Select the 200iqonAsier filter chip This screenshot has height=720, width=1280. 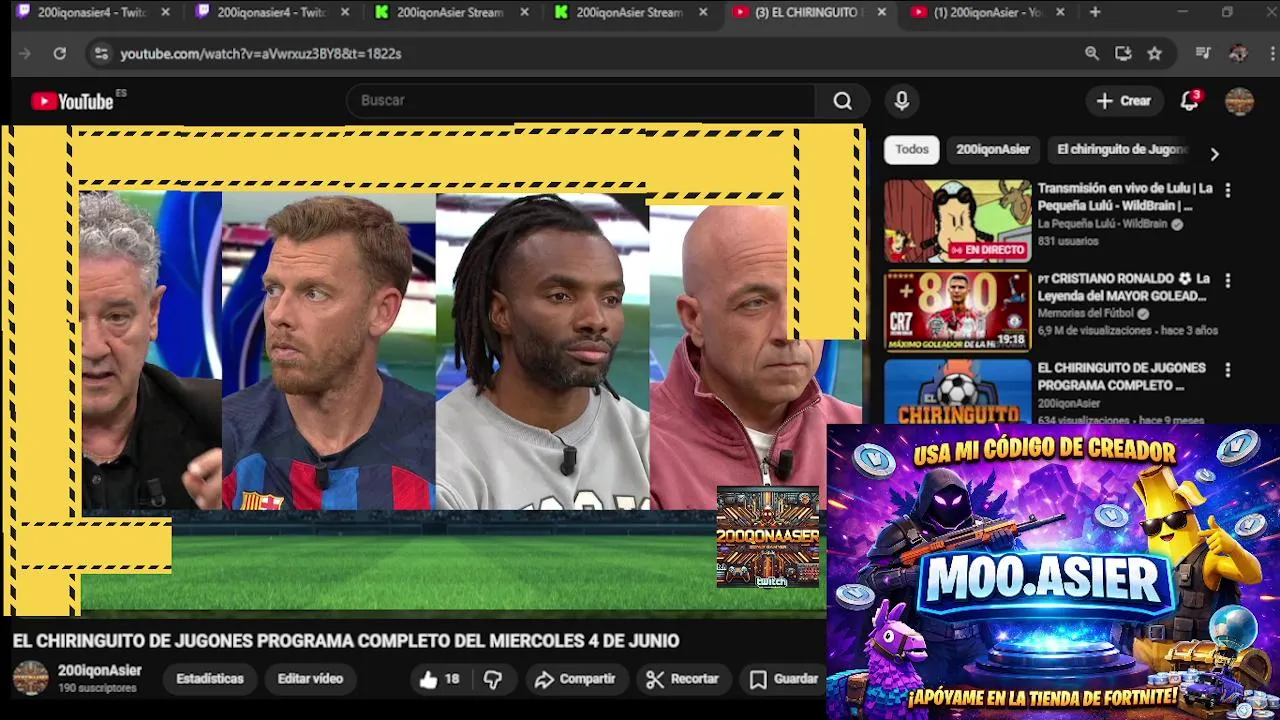pos(993,150)
